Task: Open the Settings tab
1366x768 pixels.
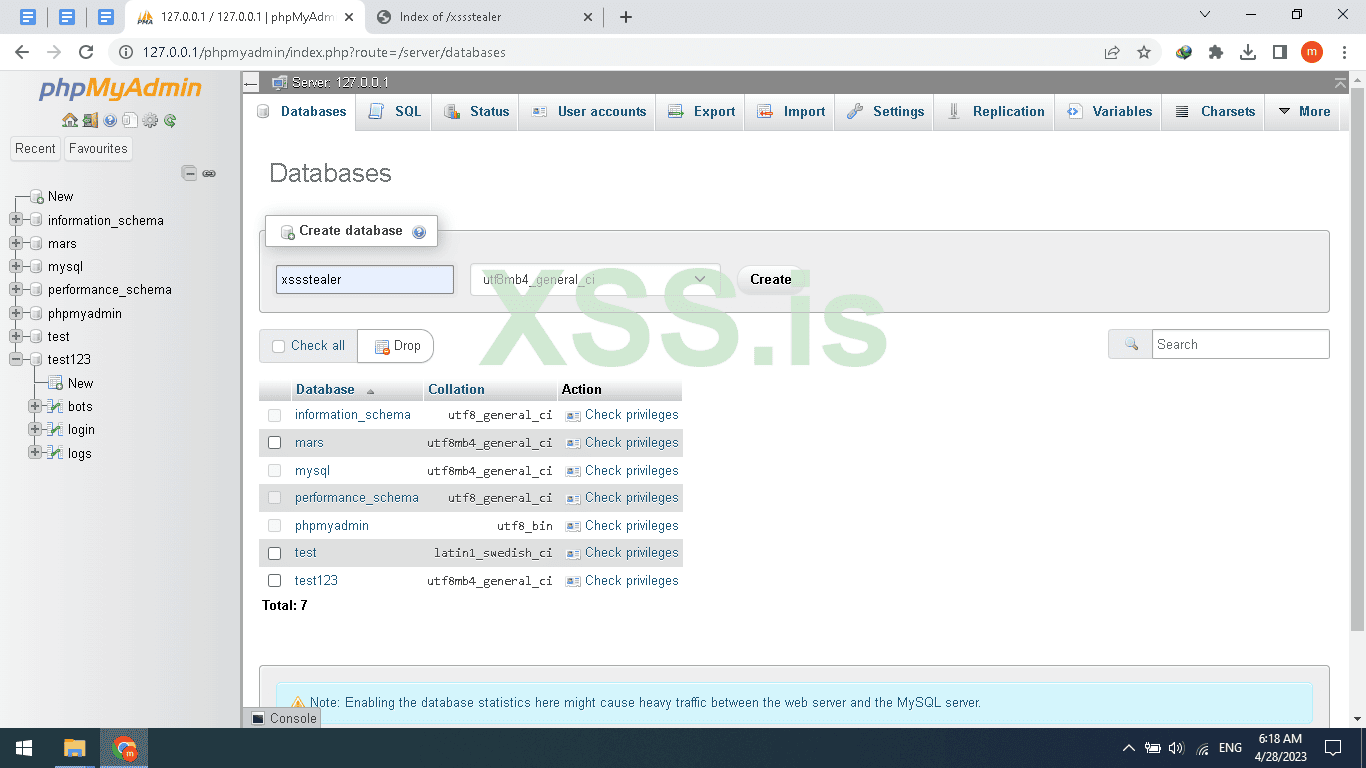Action: [885, 112]
